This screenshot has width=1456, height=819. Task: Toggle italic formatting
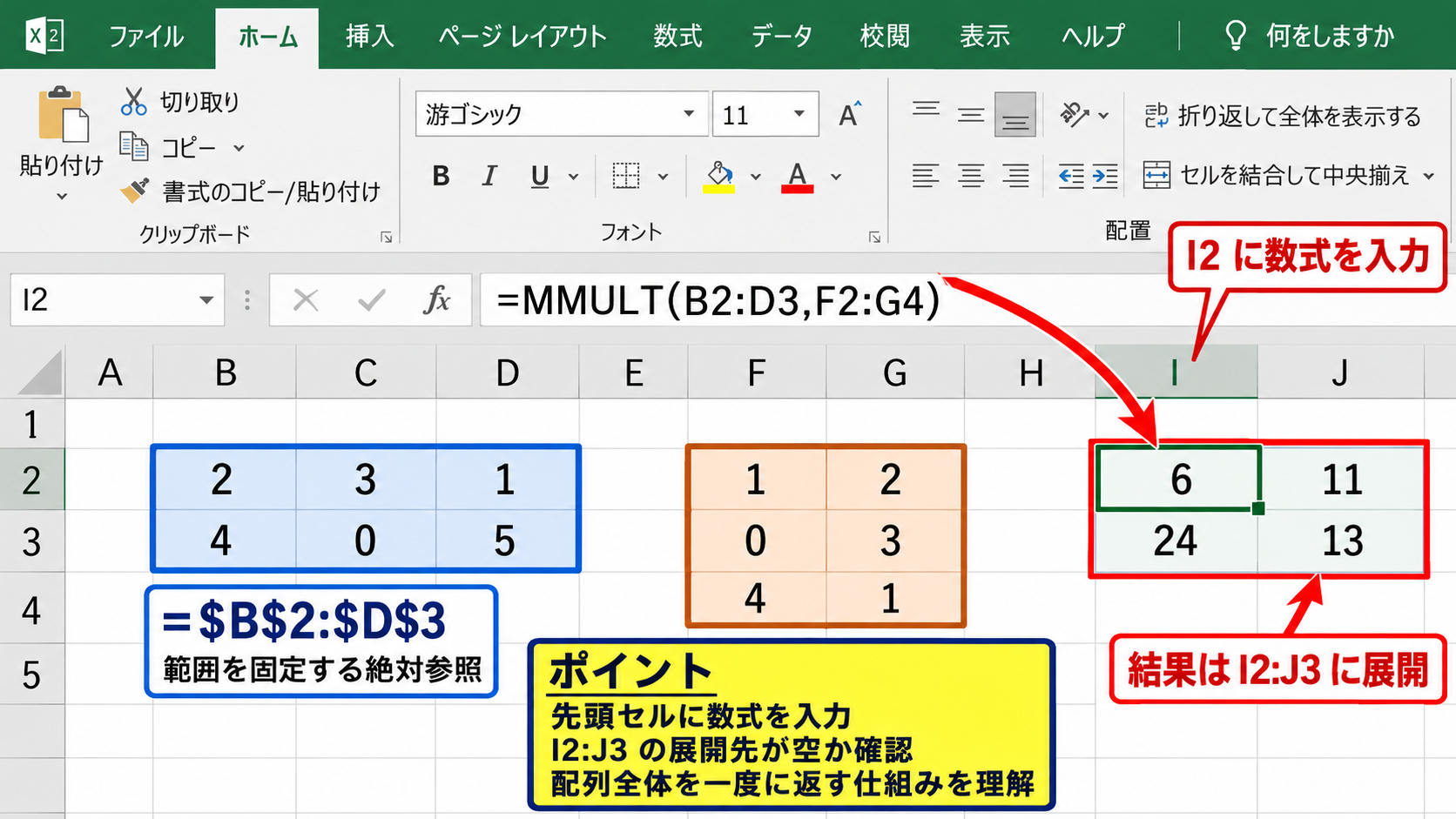pyautogui.click(x=489, y=176)
